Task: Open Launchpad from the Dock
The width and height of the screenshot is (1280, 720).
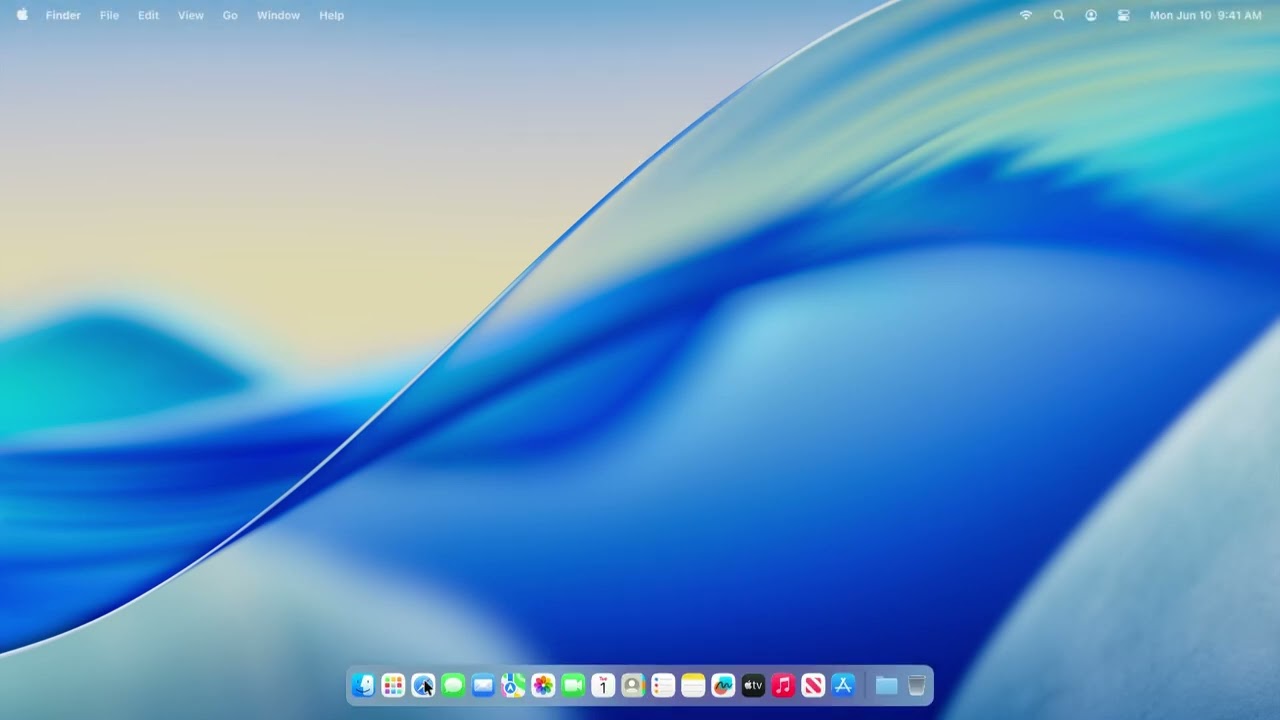Action: (393, 685)
